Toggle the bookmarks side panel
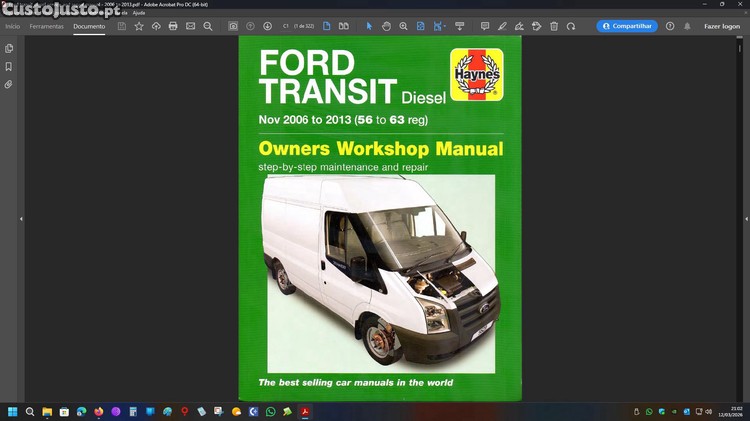 tap(9, 66)
